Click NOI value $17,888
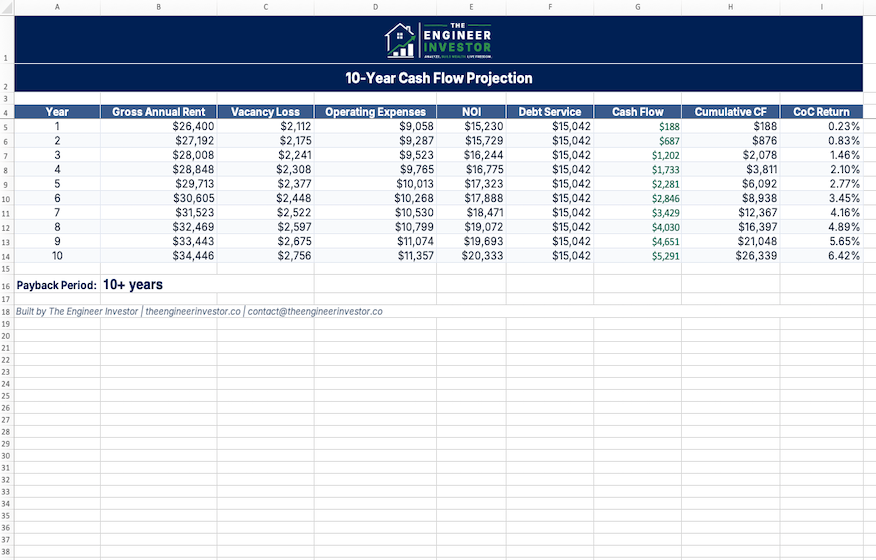 pos(484,198)
